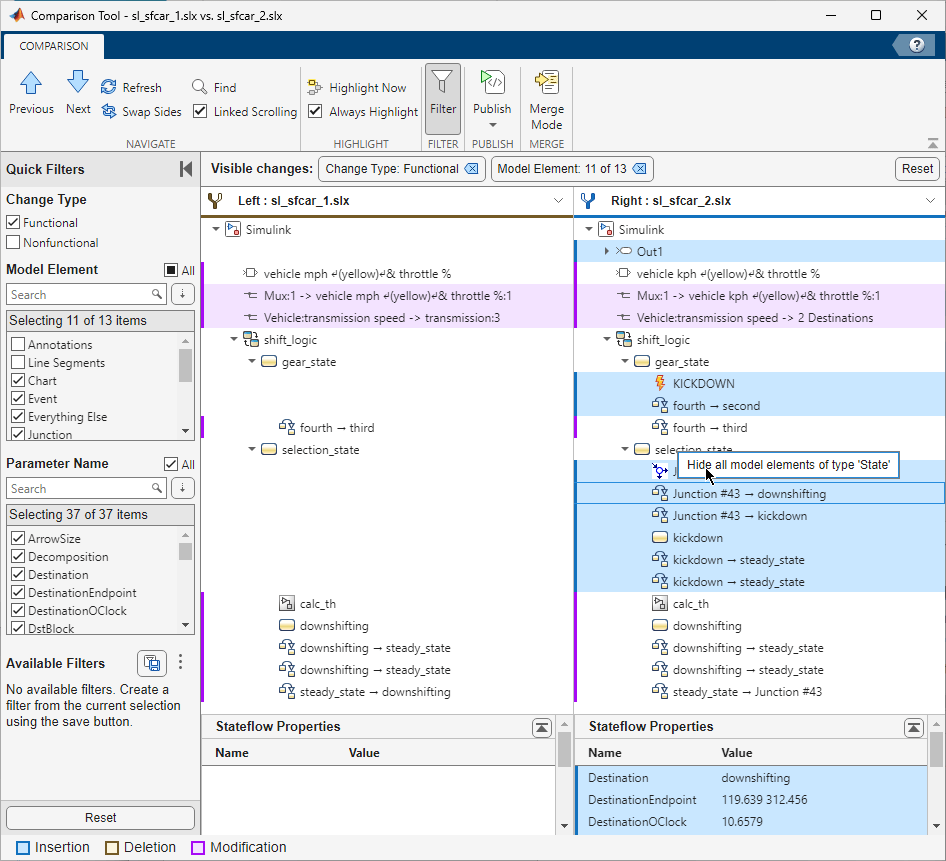The image size is (946, 861).
Task: Click Reset at bottom of Quick Filters
Action: pyautogui.click(x=100, y=817)
